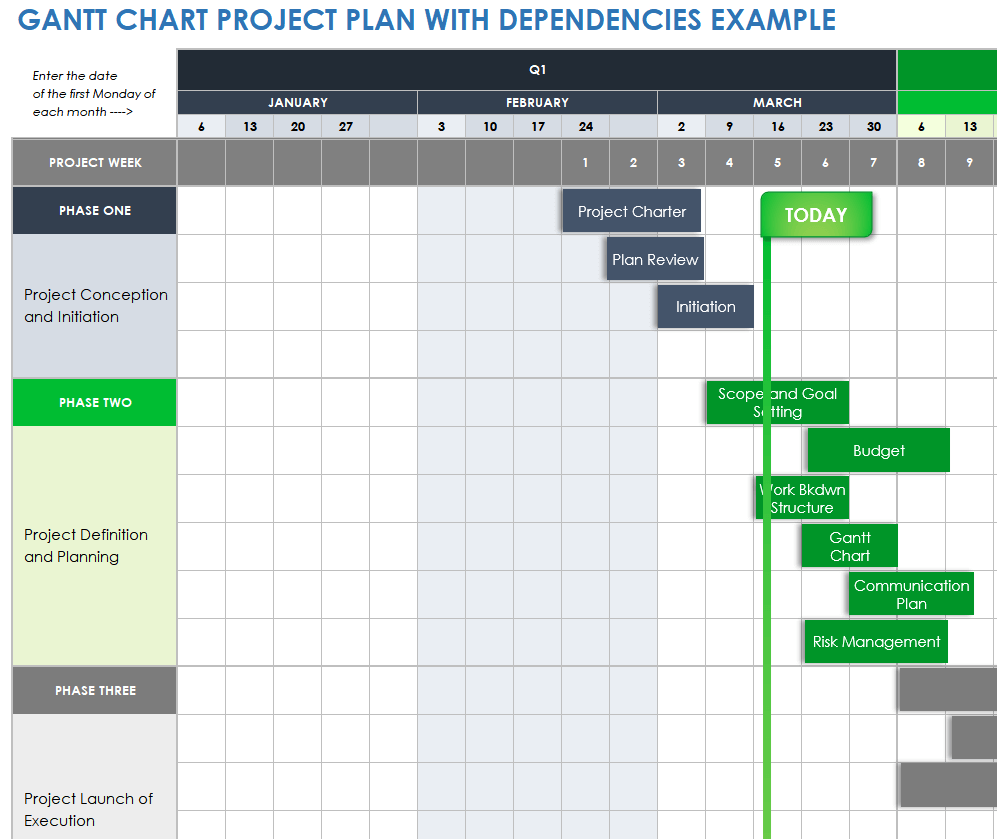Viewport: 997px width, 839px height.
Task: Select the JANUARY month header
Action: pyautogui.click(x=297, y=102)
